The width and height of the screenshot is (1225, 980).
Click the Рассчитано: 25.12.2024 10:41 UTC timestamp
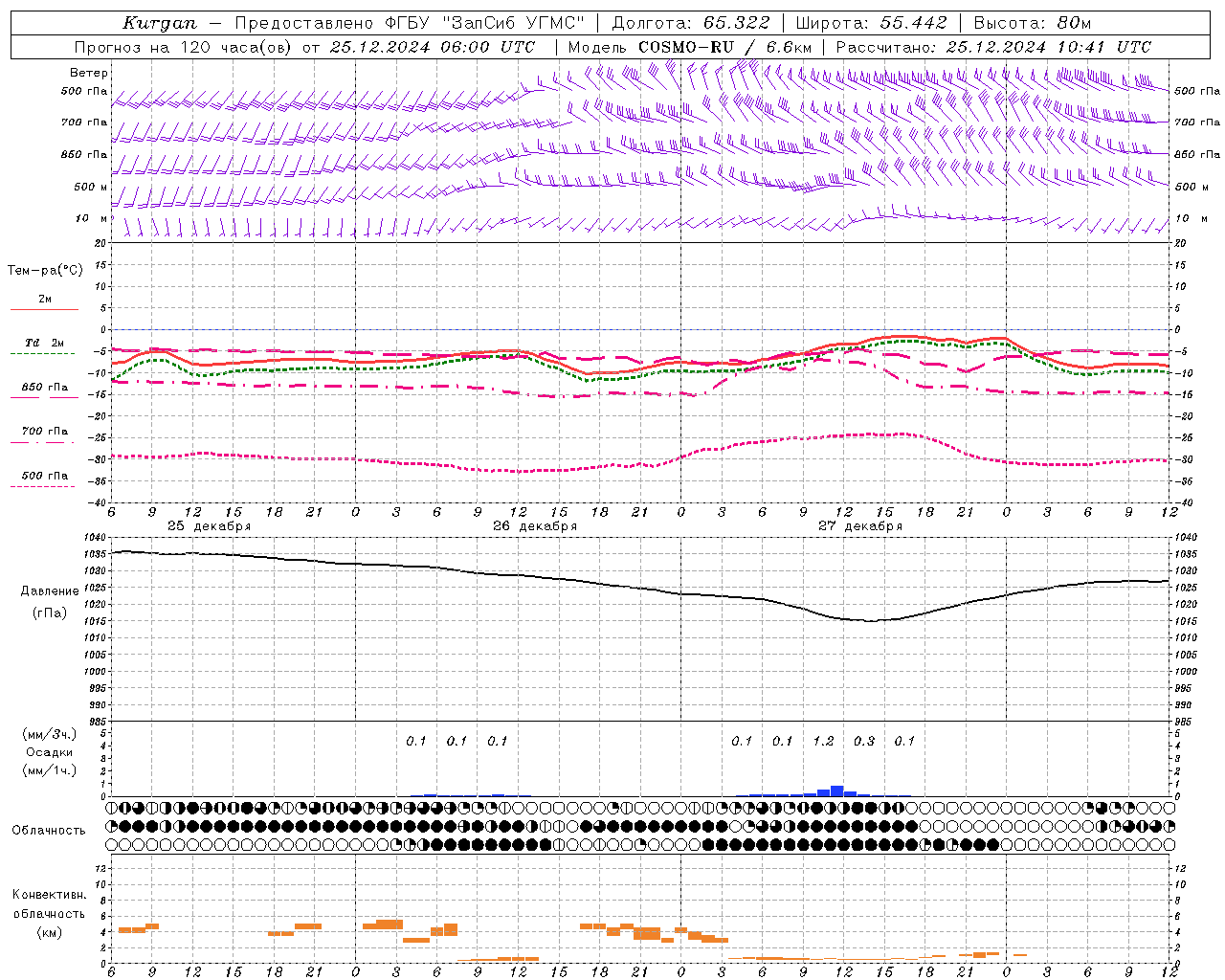993,47
